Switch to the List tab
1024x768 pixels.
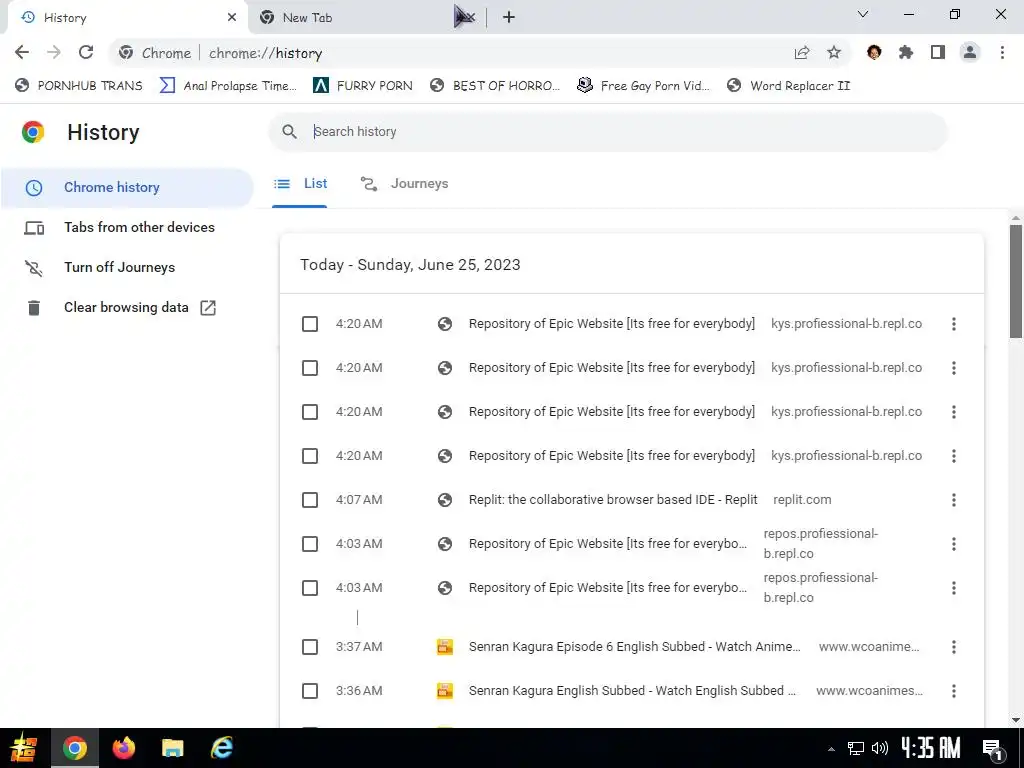(300, 184)
